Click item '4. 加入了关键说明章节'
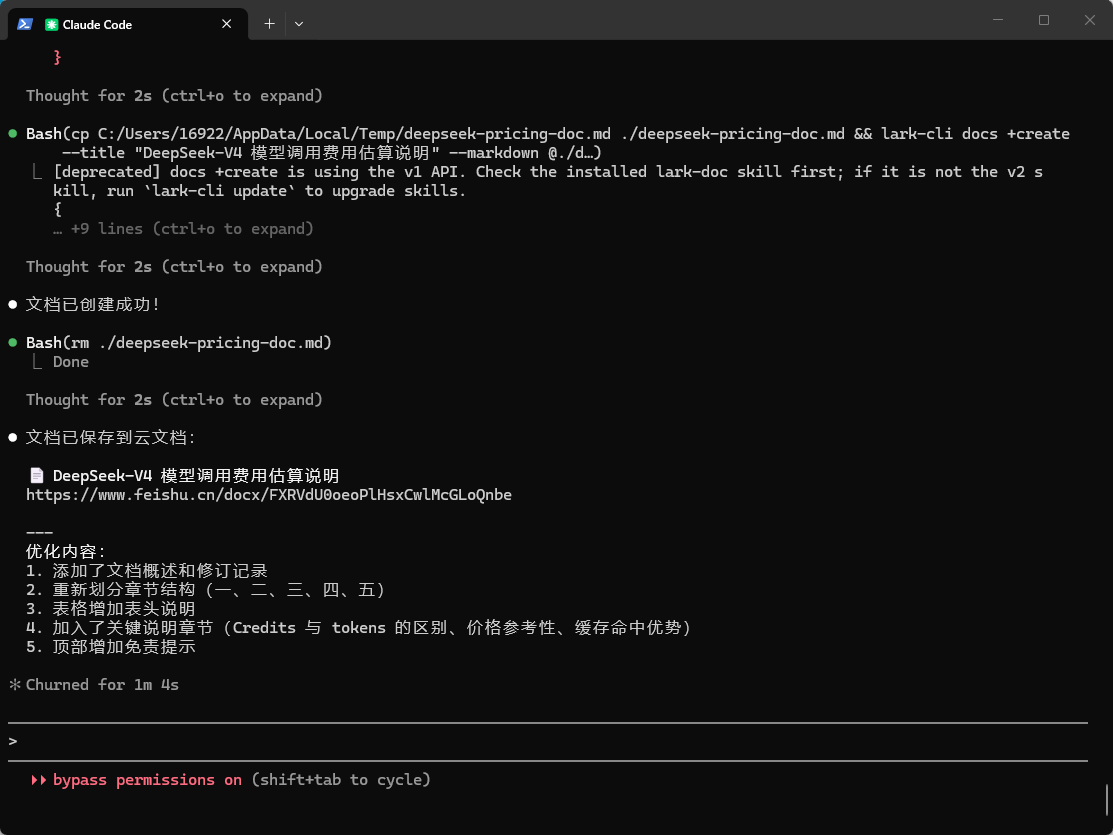1113x835 pixels. pos(358,628)
